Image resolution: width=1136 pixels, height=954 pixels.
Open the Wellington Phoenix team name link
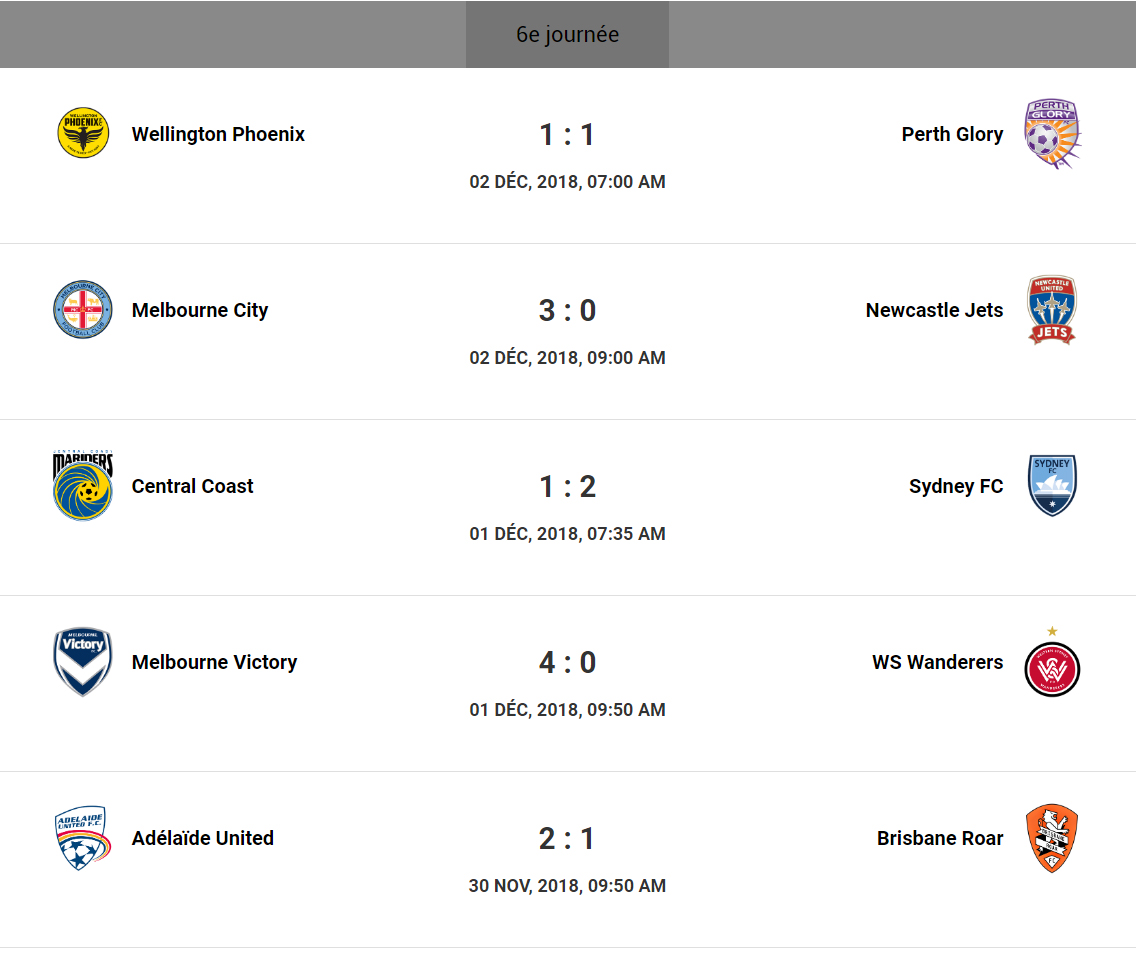(218, 134)
